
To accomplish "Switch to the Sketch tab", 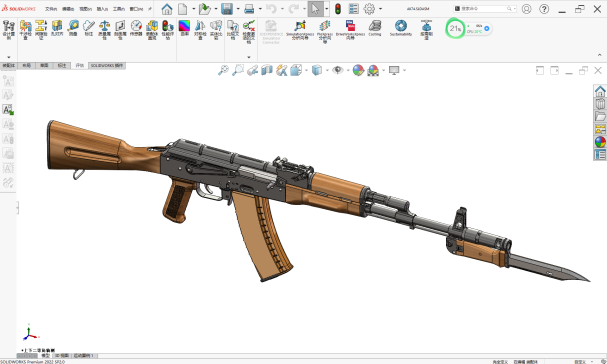I will coord(44,65).
